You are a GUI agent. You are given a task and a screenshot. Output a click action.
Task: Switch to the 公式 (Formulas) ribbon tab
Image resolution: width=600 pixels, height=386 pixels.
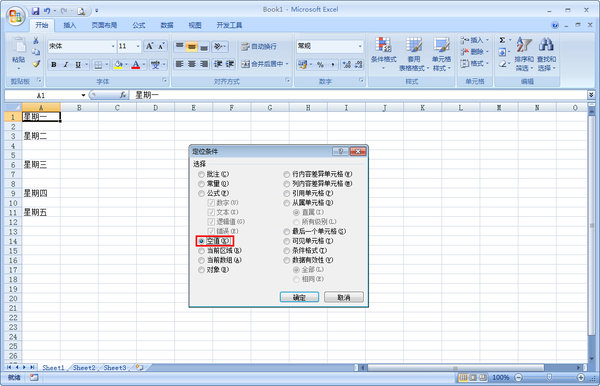[x=139, y=25]
